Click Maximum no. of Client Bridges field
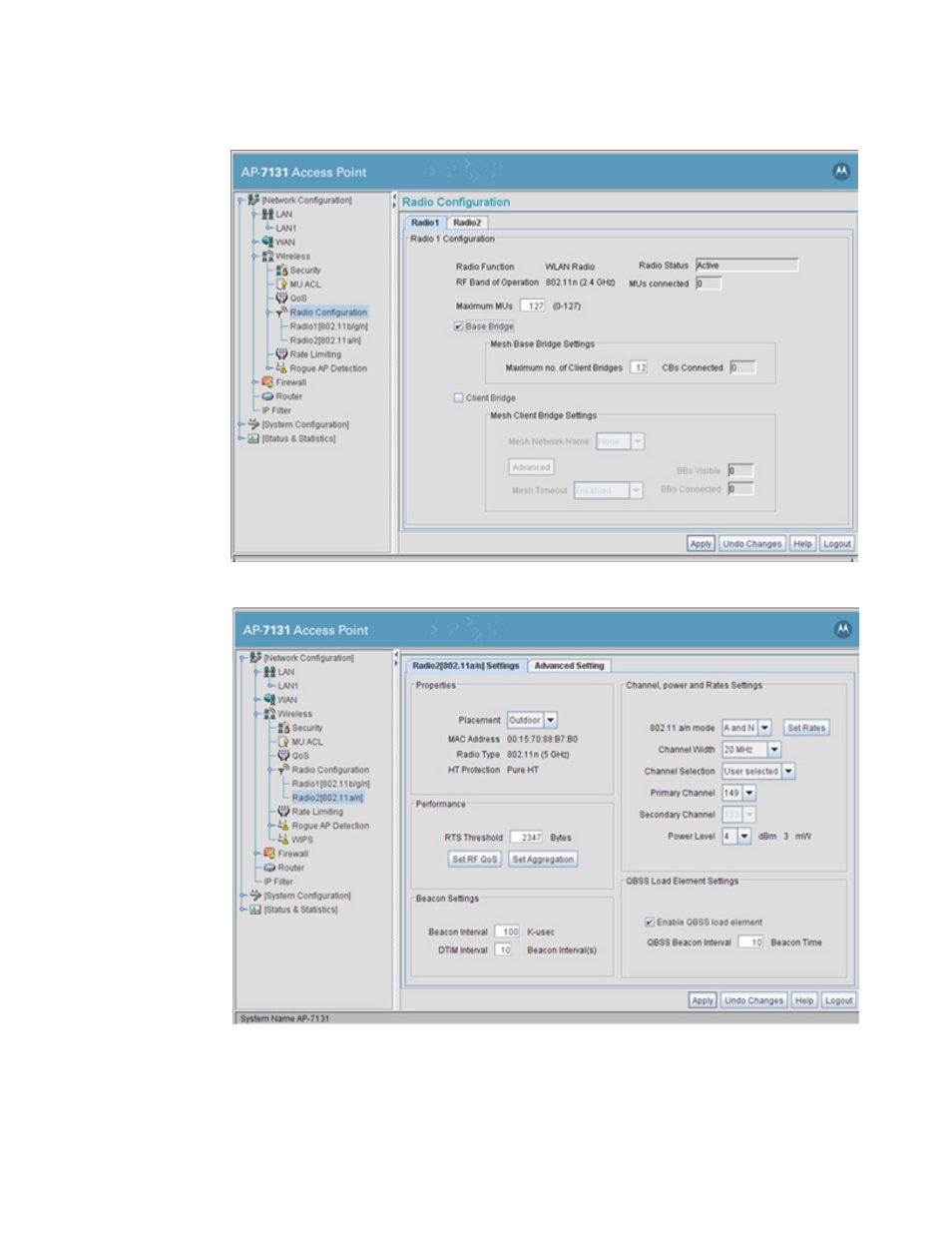This screenshot has height=1233, width=952. click(639, 367)
